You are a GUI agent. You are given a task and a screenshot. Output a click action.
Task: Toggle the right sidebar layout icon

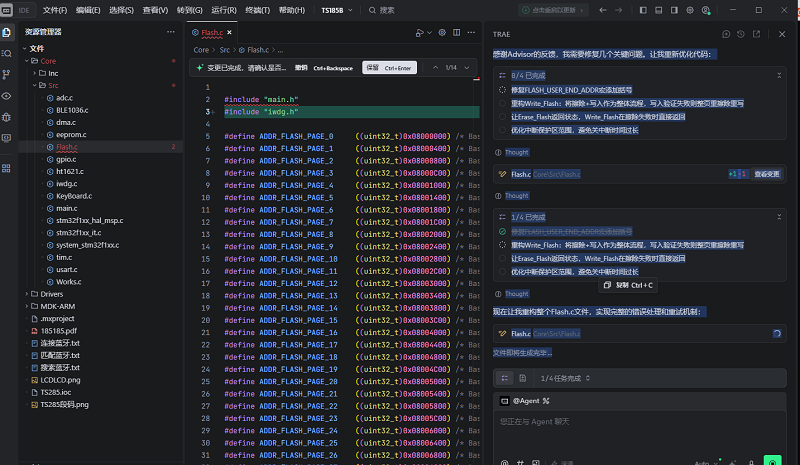tap(674, 10)
